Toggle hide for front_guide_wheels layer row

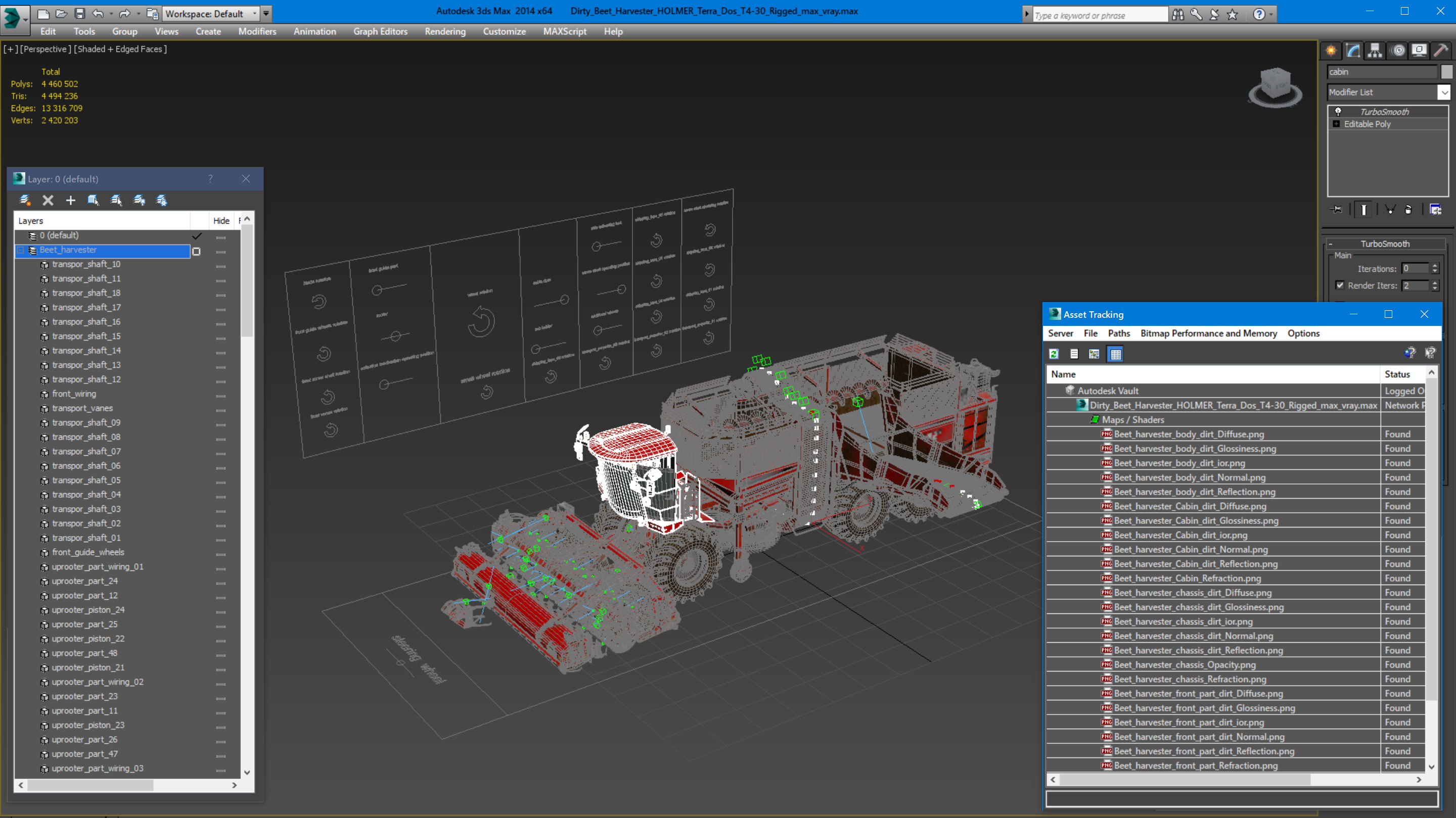[221, 555]
